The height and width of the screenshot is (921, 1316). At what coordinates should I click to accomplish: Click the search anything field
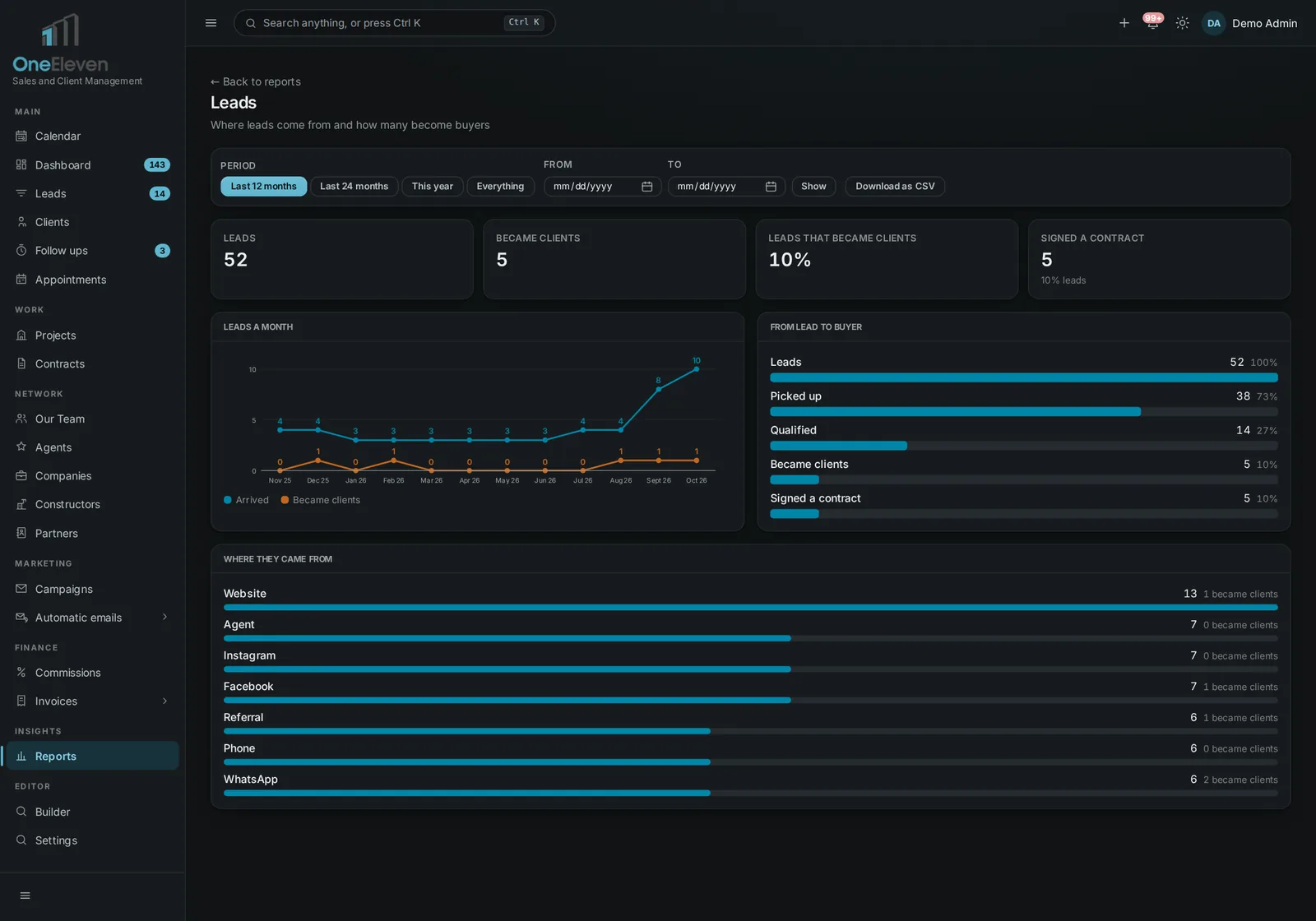click(x=395, y=23)
